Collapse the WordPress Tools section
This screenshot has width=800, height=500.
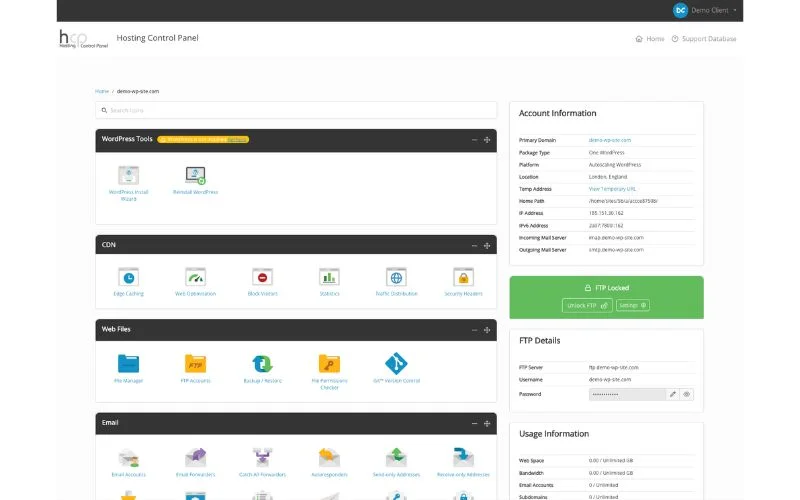pyautogui.click(x=474, y=140)
